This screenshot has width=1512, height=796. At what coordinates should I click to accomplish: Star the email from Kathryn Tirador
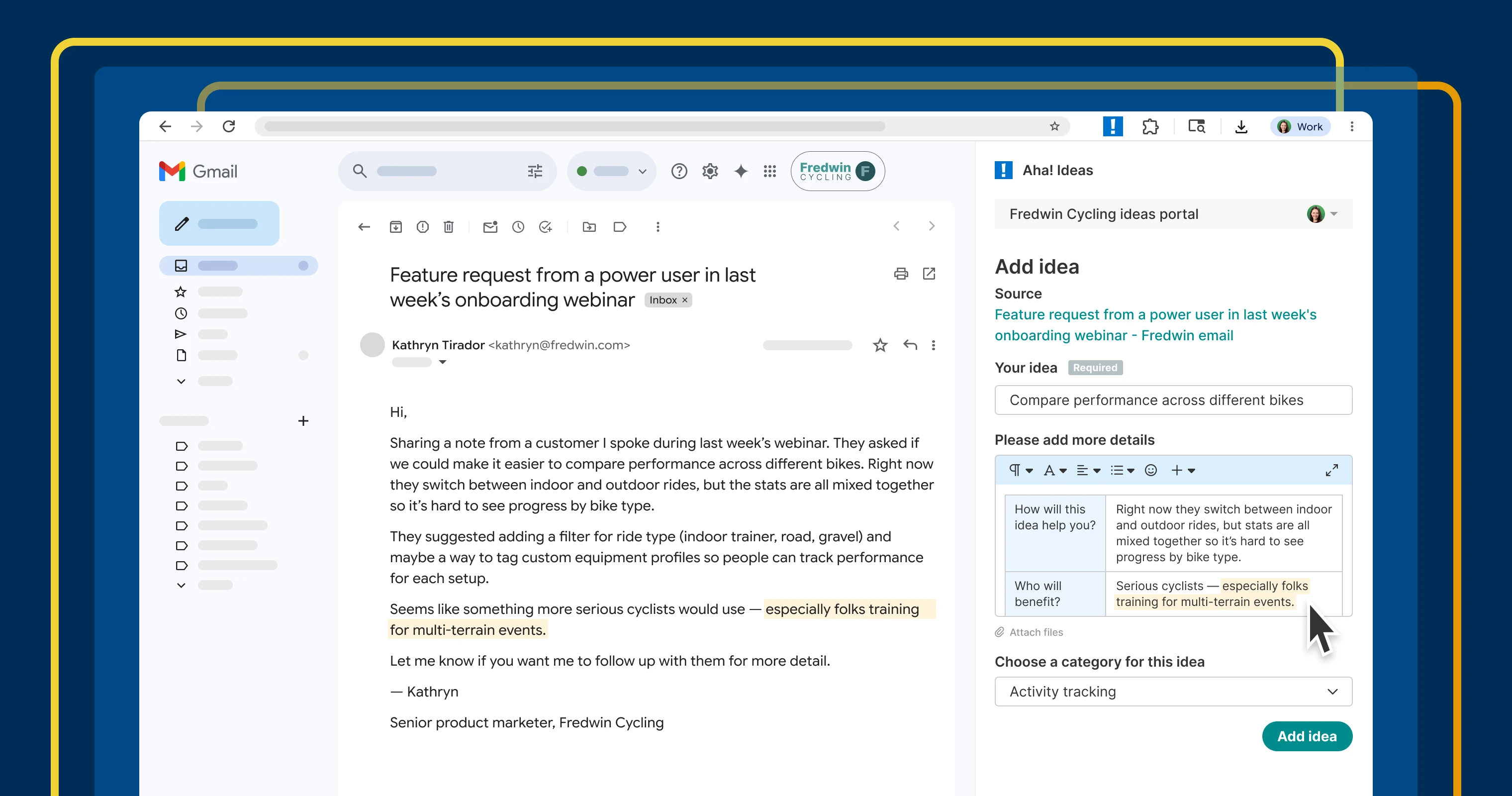point(880,345)
